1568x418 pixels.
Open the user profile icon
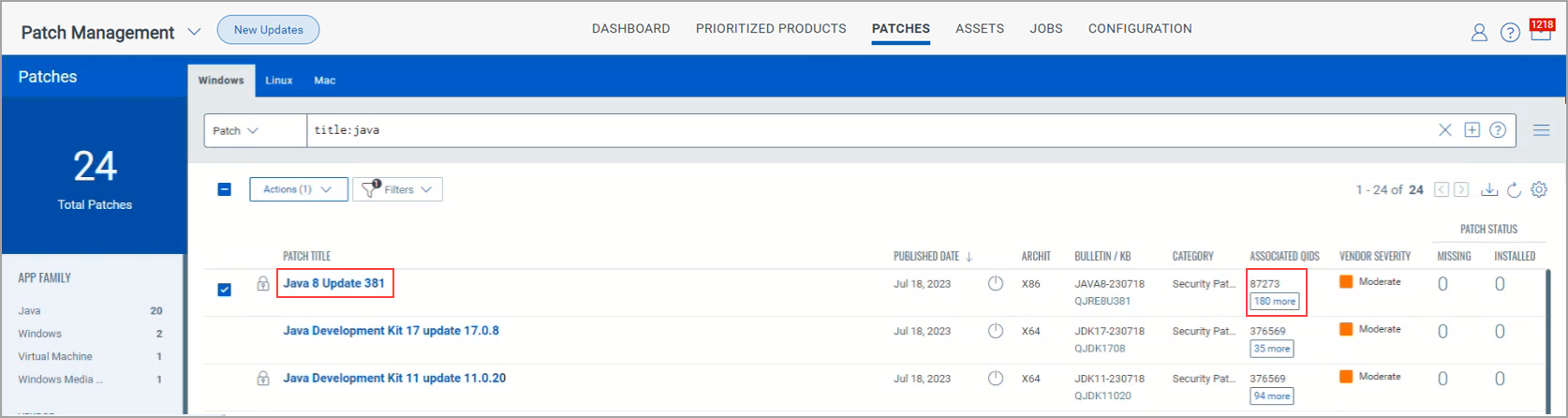(x=1479, y=33)
